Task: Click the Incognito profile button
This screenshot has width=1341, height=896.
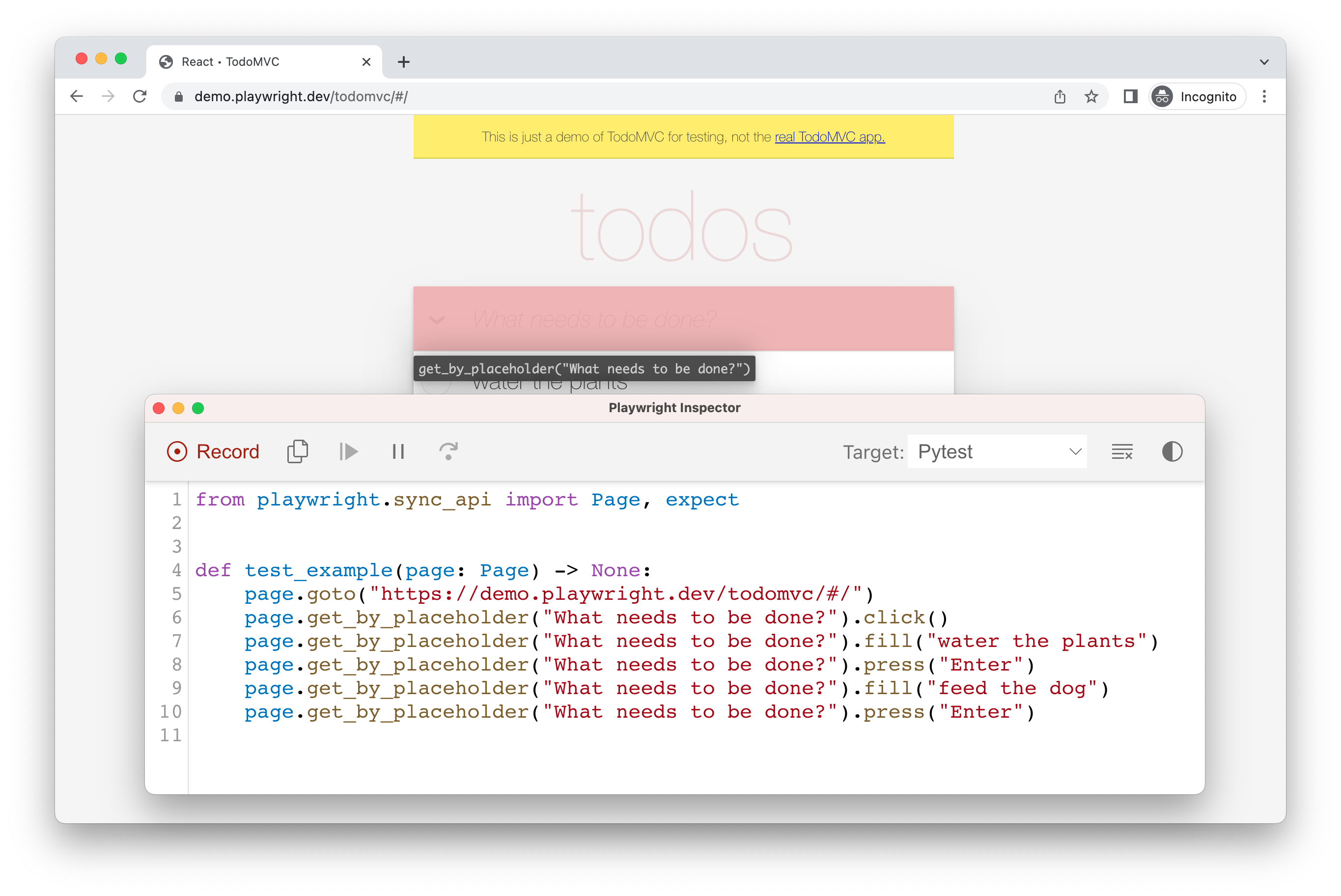Action: 1197,97
